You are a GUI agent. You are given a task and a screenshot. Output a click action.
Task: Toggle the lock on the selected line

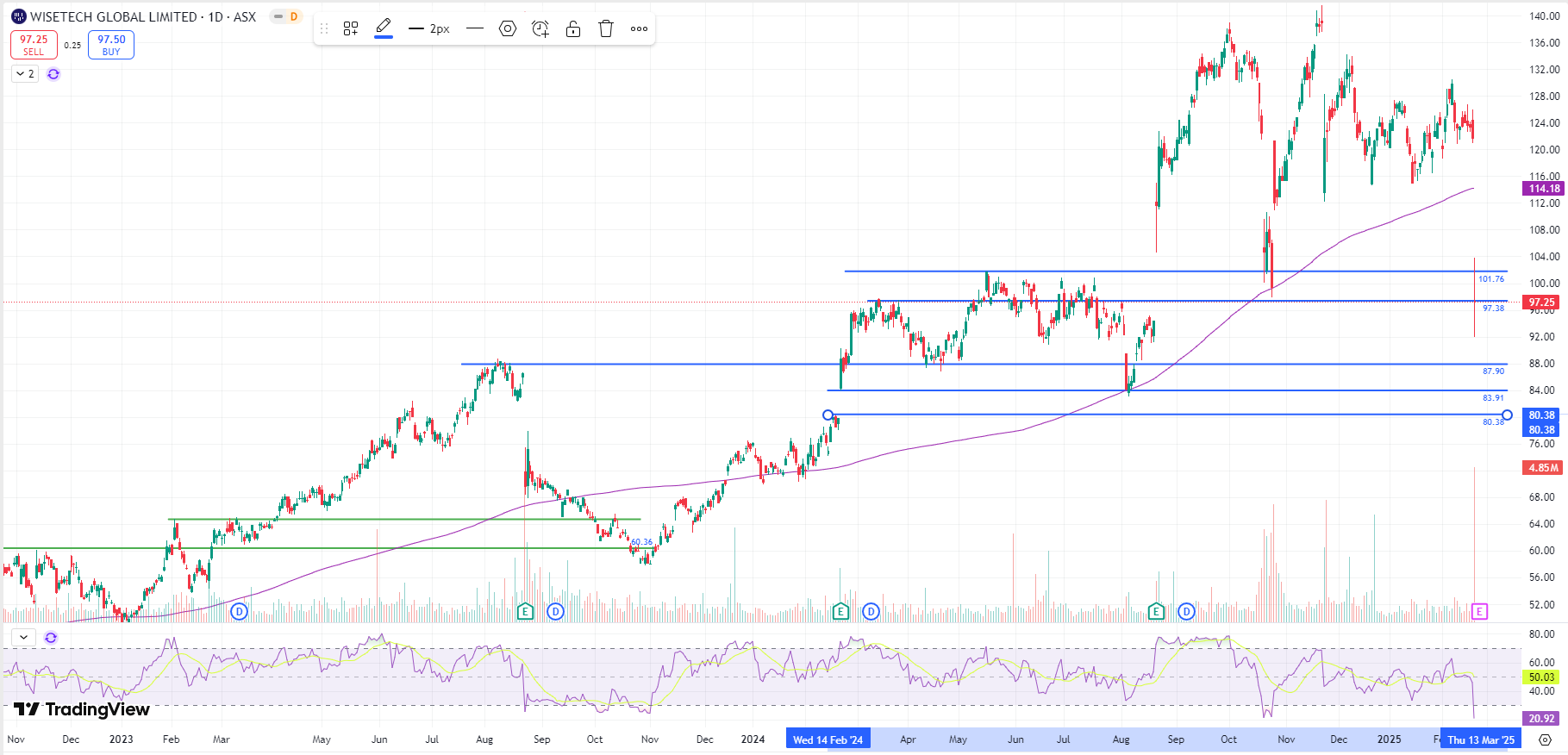click(x=573, y=28)
